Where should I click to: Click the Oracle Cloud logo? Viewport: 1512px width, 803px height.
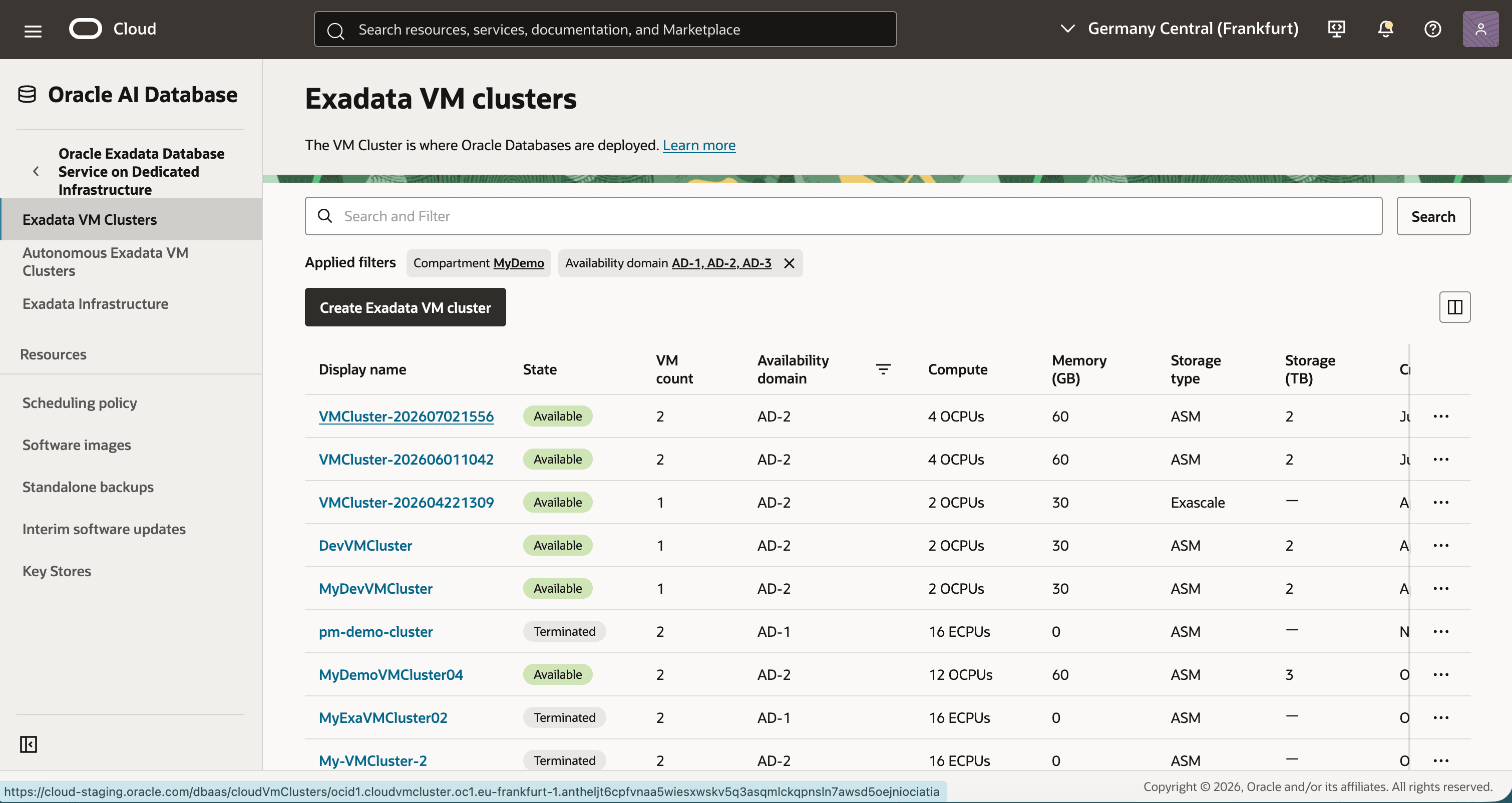coord(113,29)
